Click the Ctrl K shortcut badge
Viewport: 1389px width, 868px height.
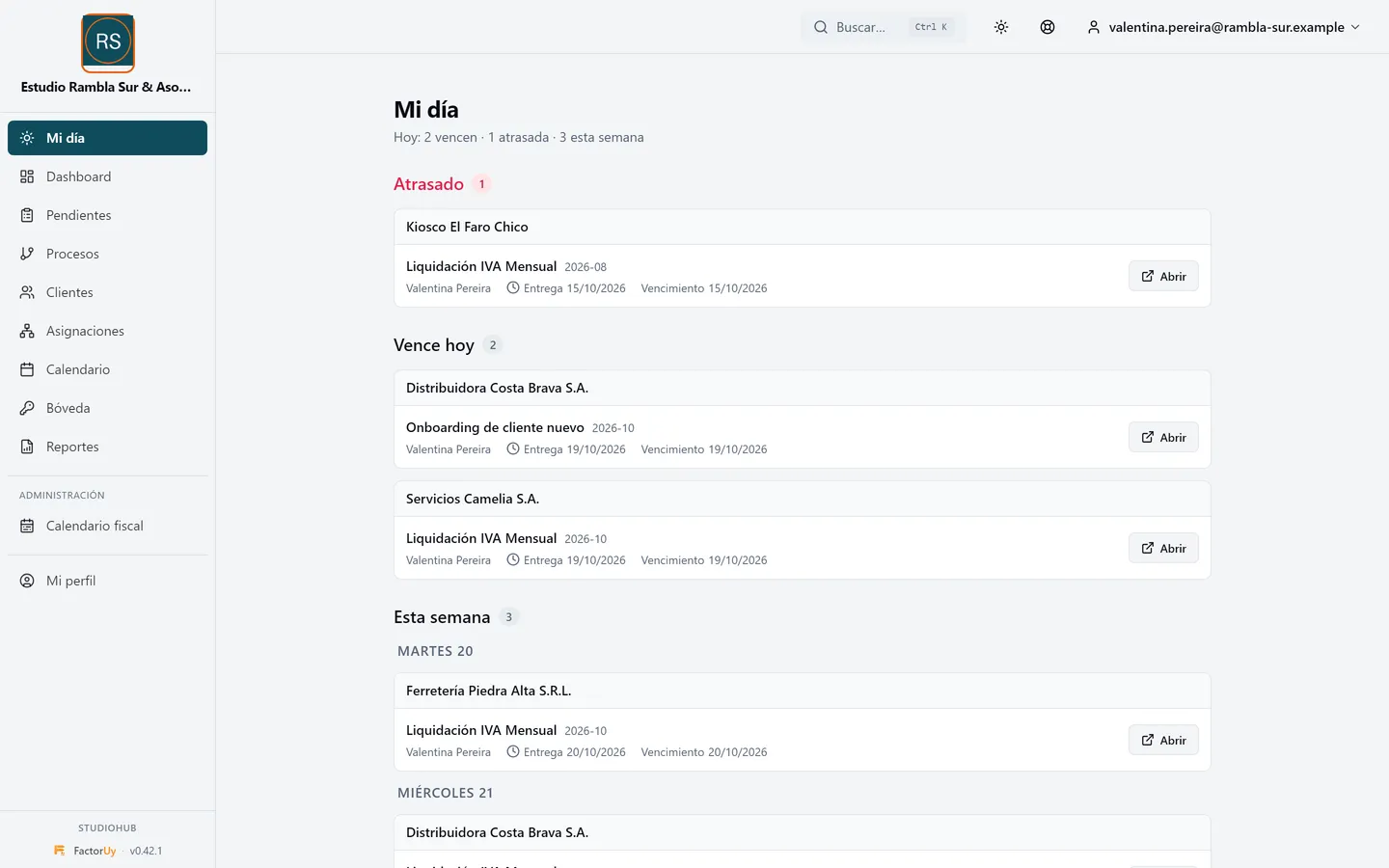tap(931, 27)
